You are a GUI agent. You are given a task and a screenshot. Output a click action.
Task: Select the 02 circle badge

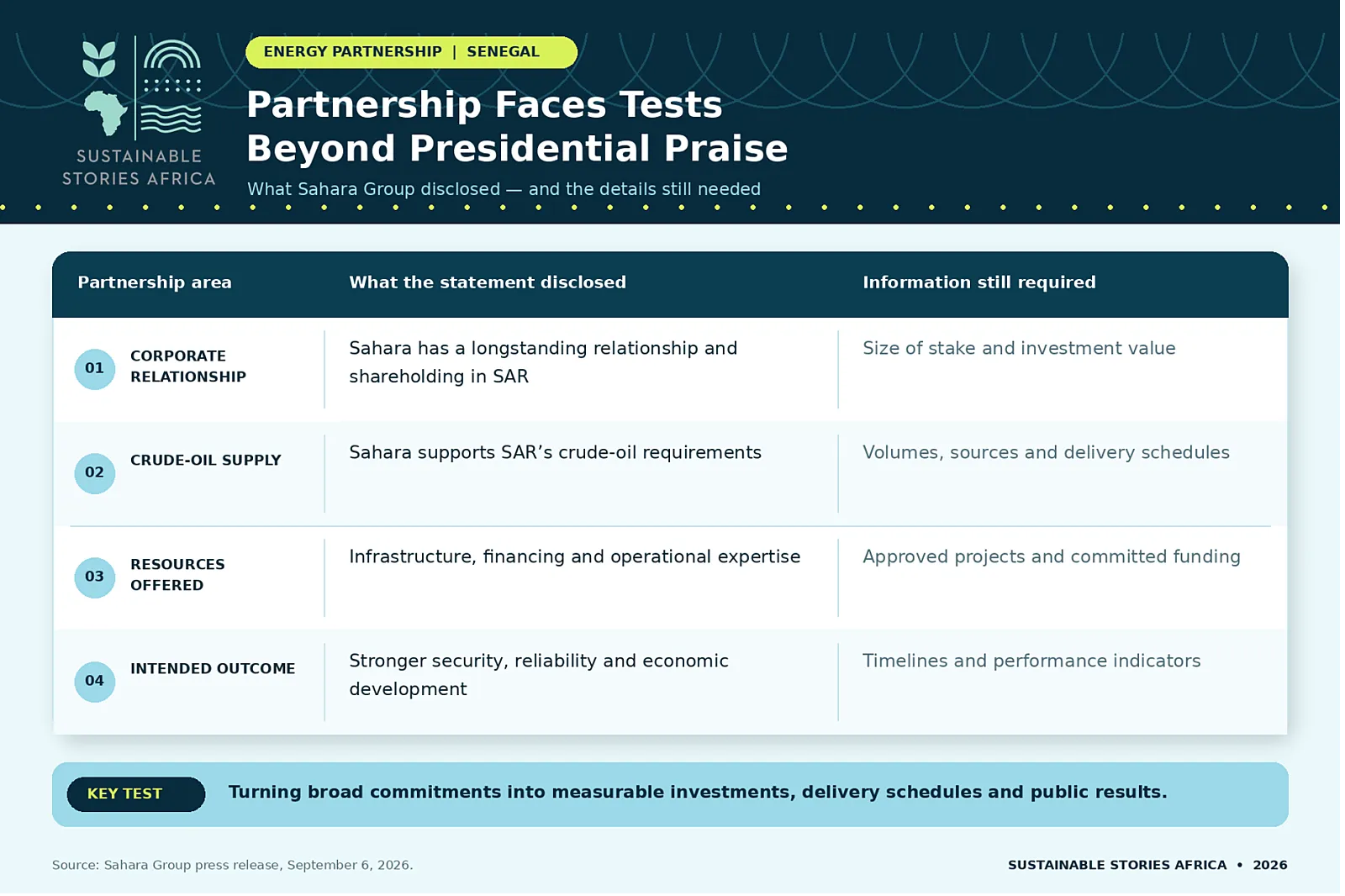point(95,473)
